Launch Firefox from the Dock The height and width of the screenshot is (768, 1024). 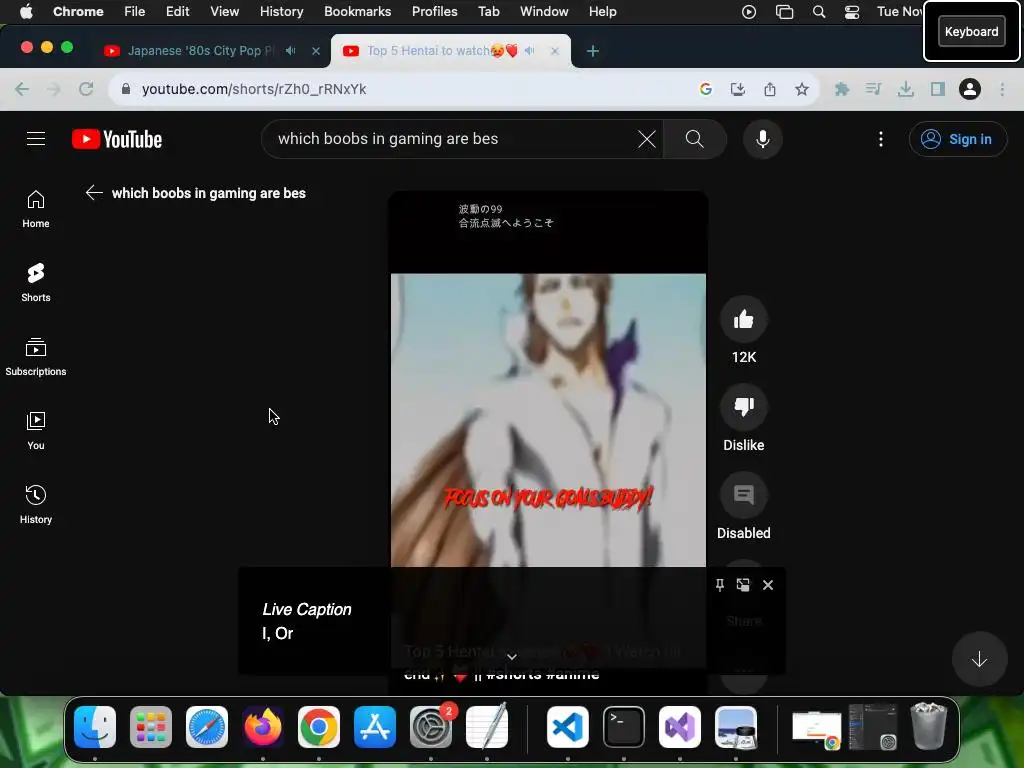click(x=263, y=727)
